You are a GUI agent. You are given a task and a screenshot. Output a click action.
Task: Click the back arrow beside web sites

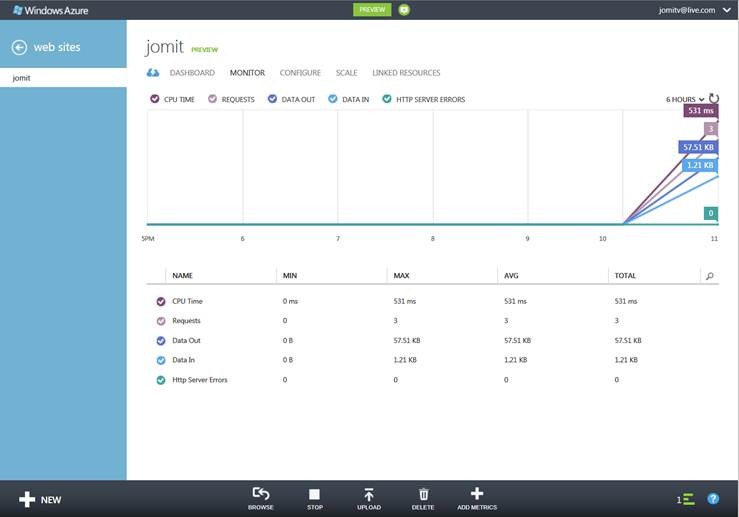19,48
